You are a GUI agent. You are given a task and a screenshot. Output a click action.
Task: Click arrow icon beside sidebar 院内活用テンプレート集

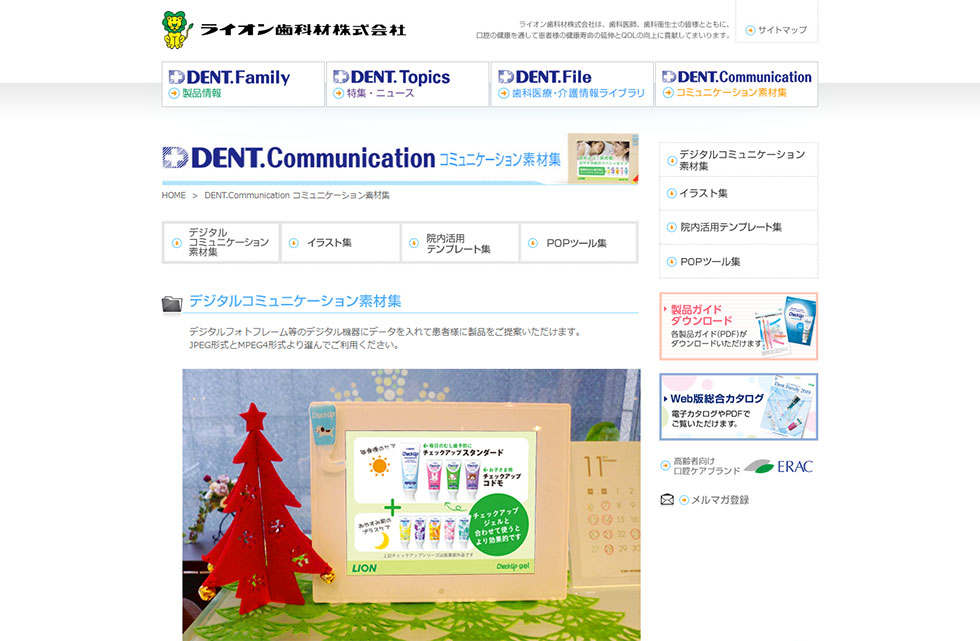(x=671, y=227)
